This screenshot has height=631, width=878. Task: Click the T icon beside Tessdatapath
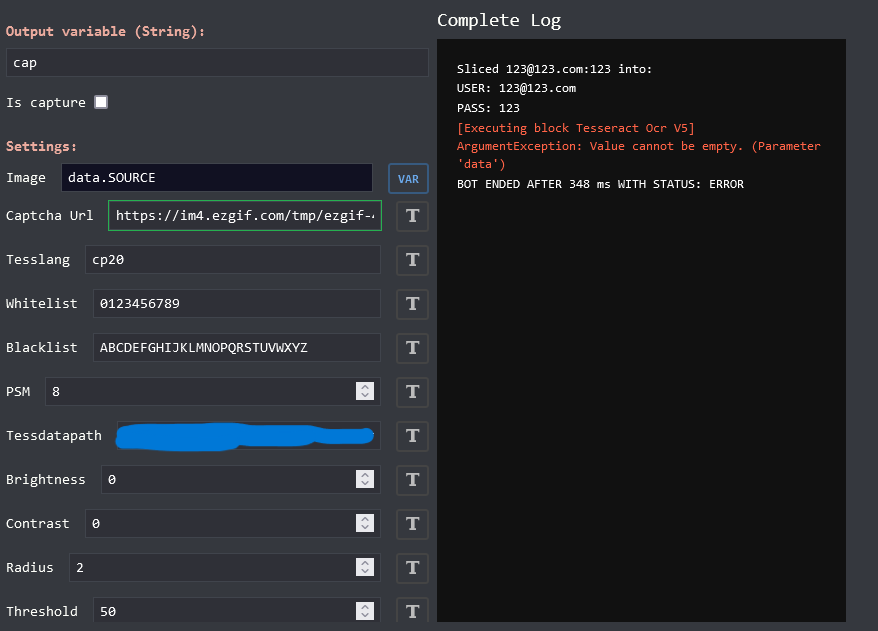412,436
